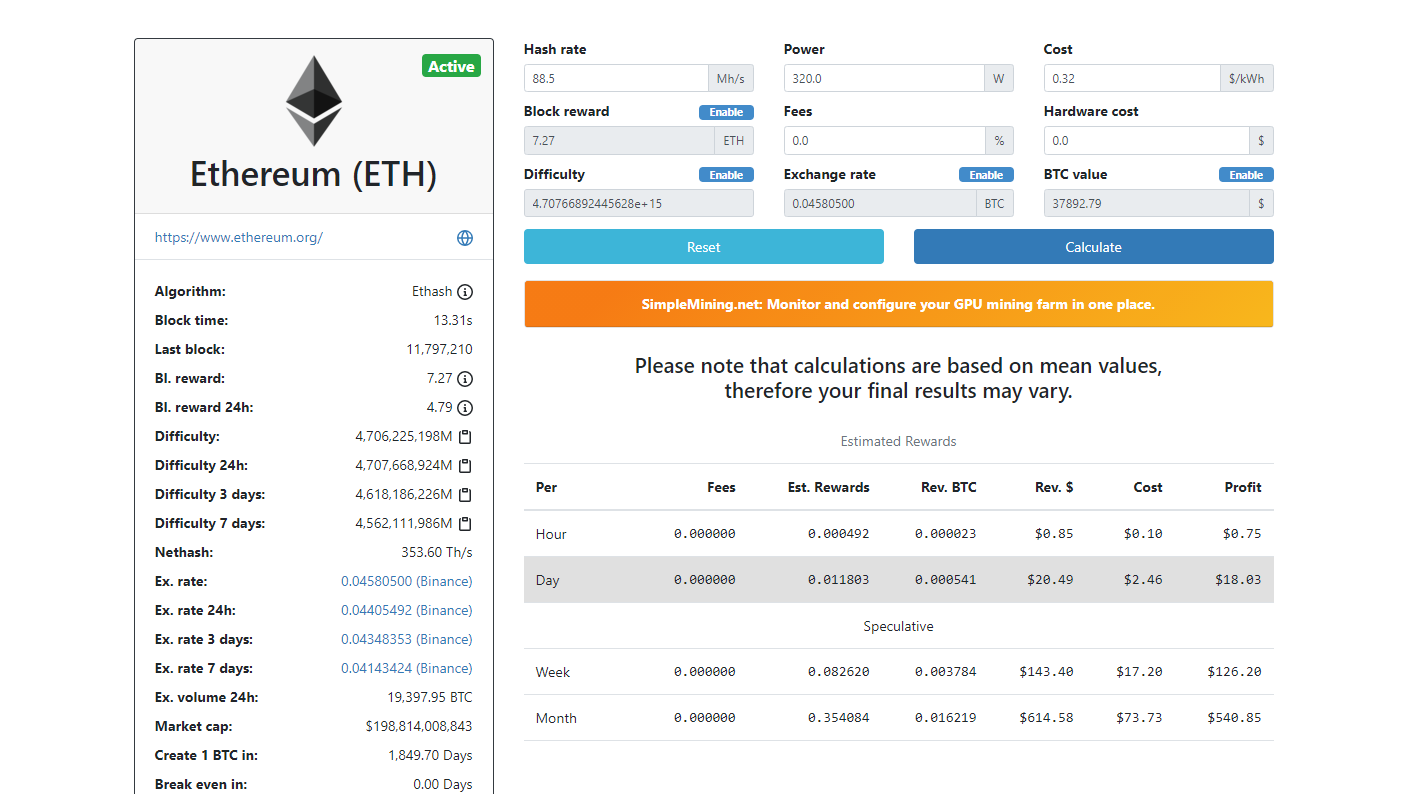Screen dimensions: 1420x794
Task: Click info icon beside Bl. reward 24h
Action: point(465,408)
